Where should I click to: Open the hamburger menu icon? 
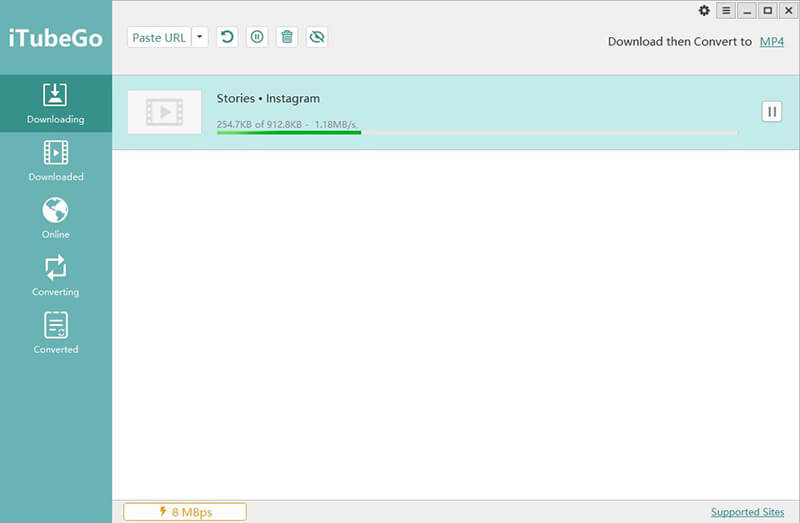[726, 11]
